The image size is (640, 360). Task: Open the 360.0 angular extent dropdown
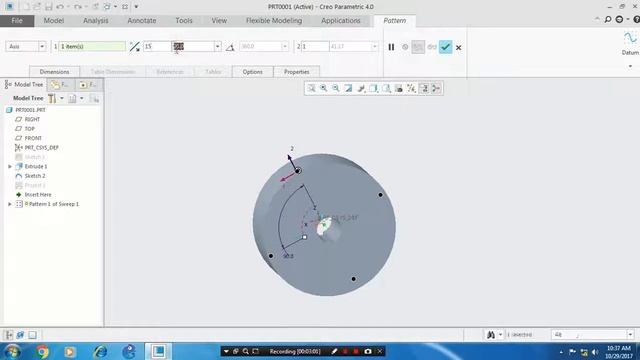pyautogui.click(x=284, y=47)
